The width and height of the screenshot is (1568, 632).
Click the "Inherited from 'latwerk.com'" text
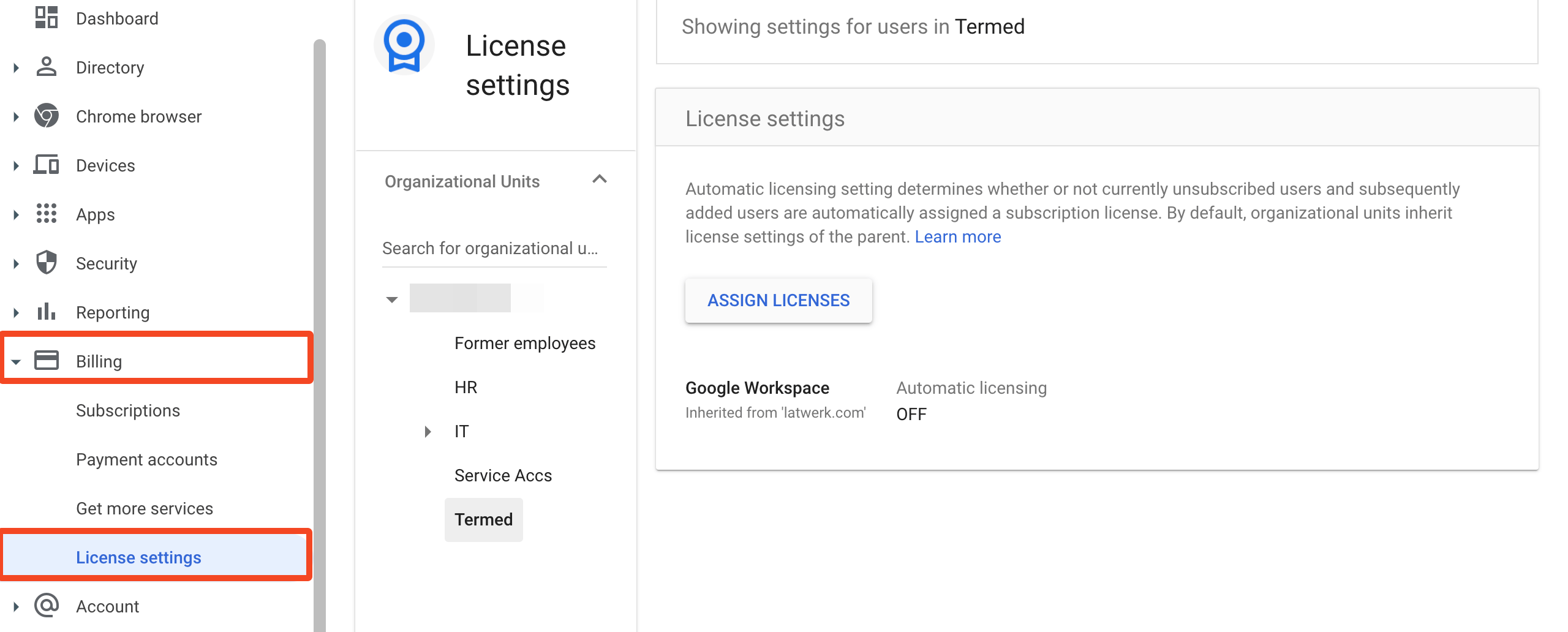click(x=775, y=413)
